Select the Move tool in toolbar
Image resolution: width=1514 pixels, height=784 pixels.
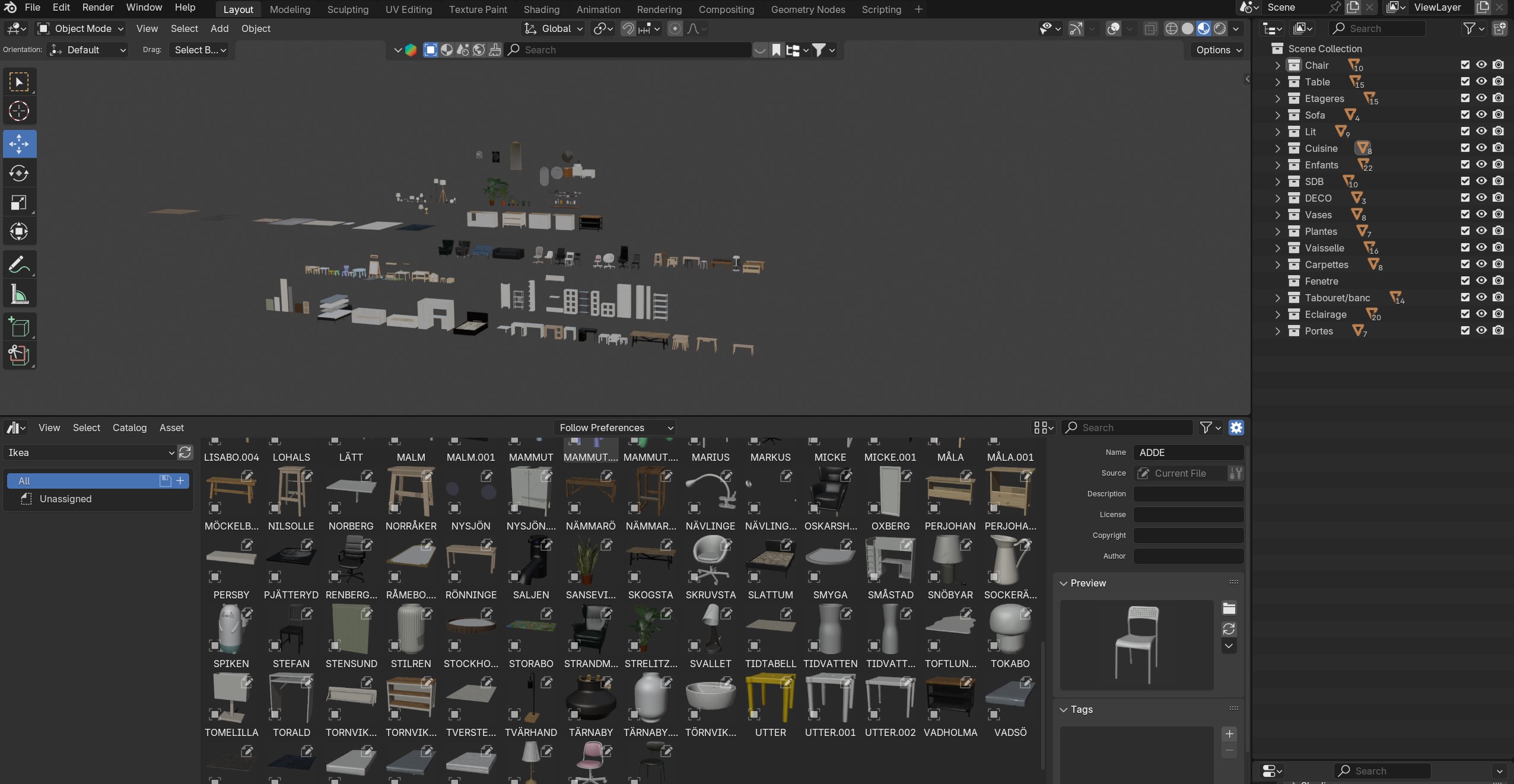click(19, 144)
